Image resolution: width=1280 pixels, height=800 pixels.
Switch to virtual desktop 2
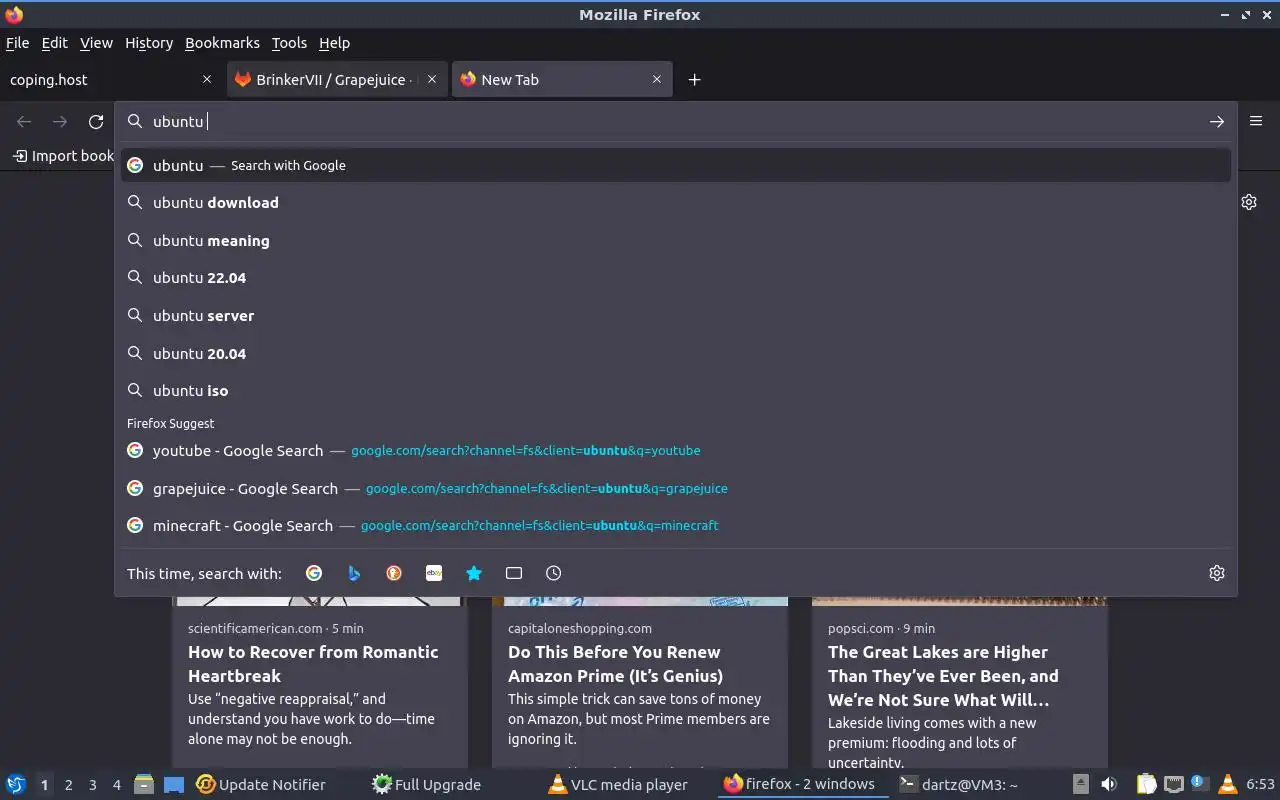tap(68, 785)
